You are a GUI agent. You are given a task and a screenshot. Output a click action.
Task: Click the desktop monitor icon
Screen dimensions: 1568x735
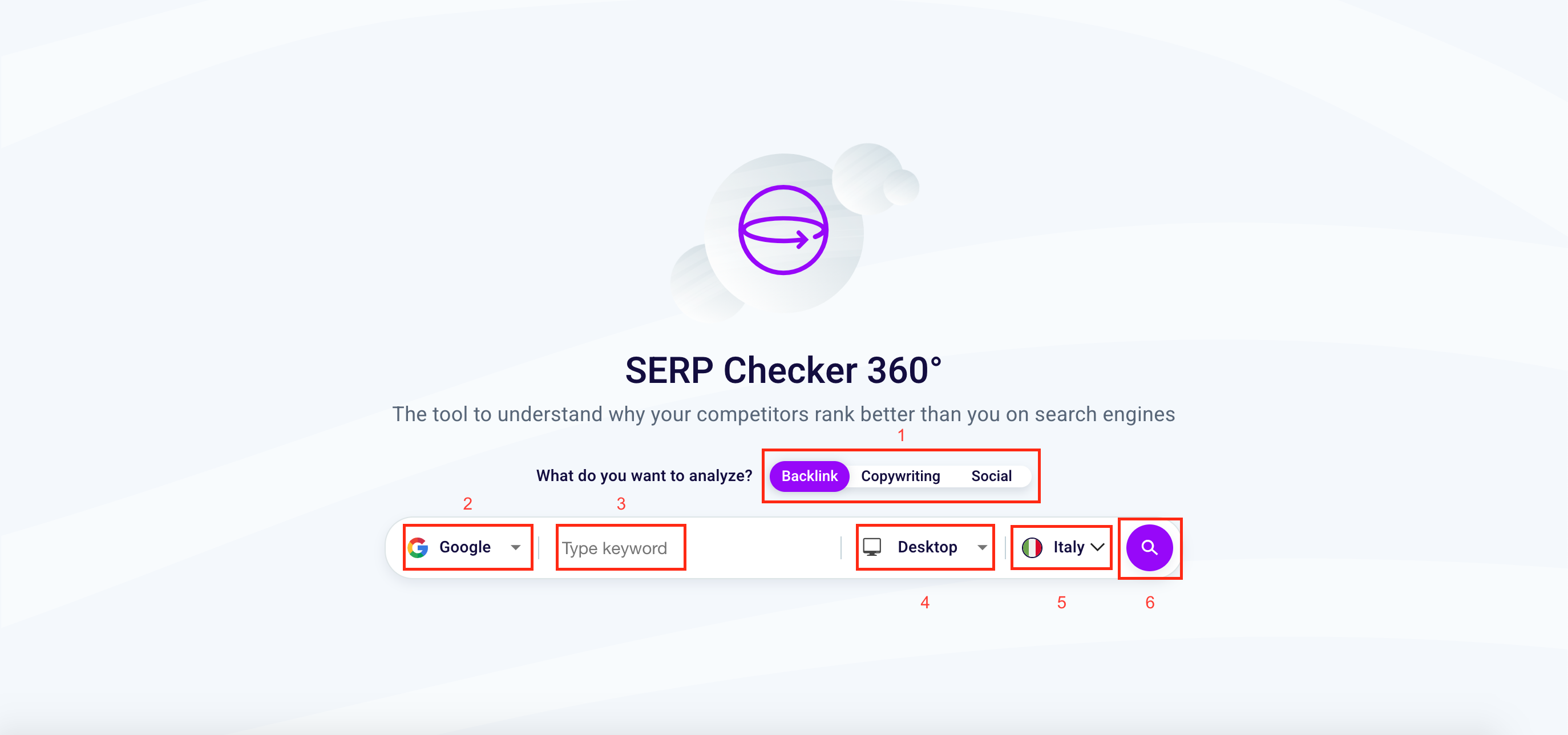[x=872, y=547]
